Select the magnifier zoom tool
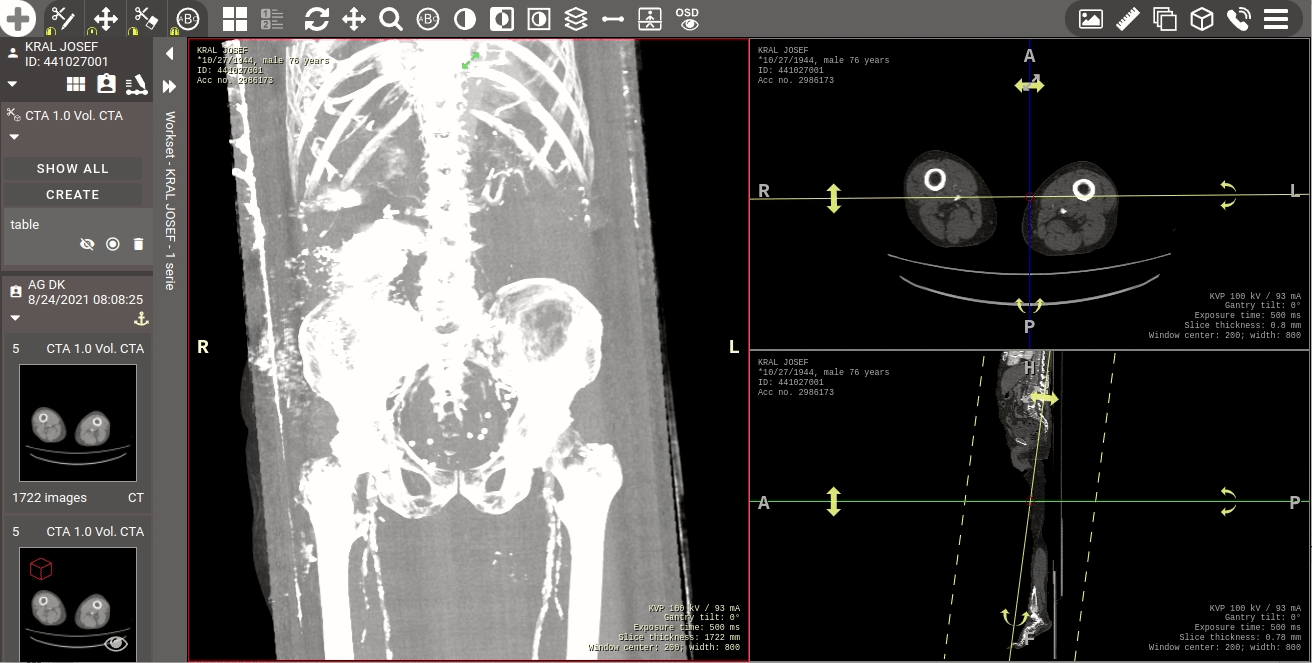Image resolution: width=1312 pixels, height=663 pixels. click(x=390, y=19)
